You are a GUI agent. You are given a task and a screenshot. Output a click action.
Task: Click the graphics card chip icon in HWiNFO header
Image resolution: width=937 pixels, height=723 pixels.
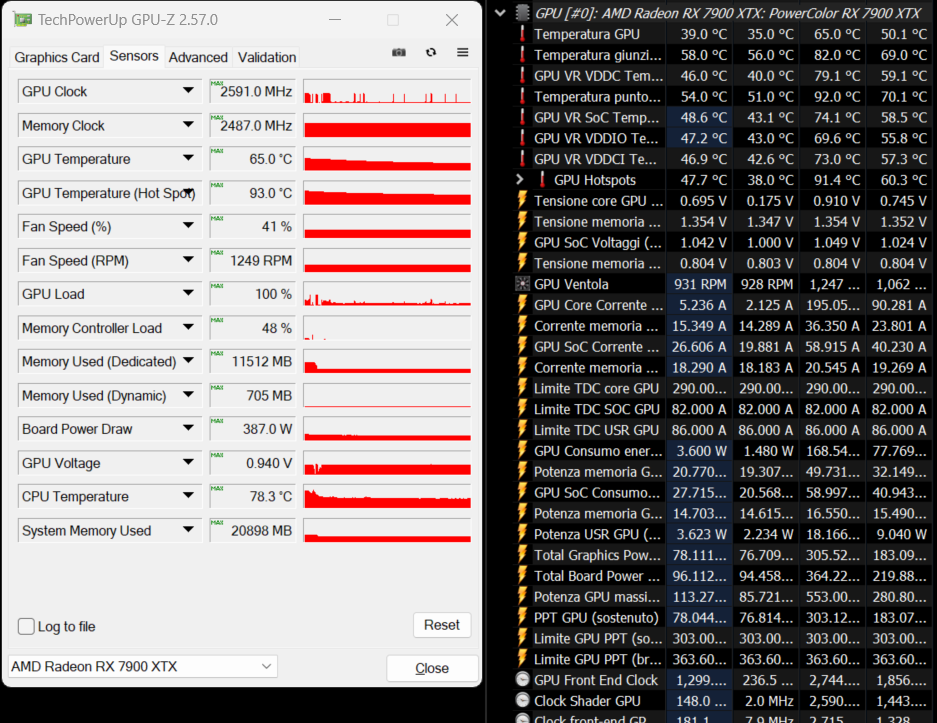coord(522,13)
